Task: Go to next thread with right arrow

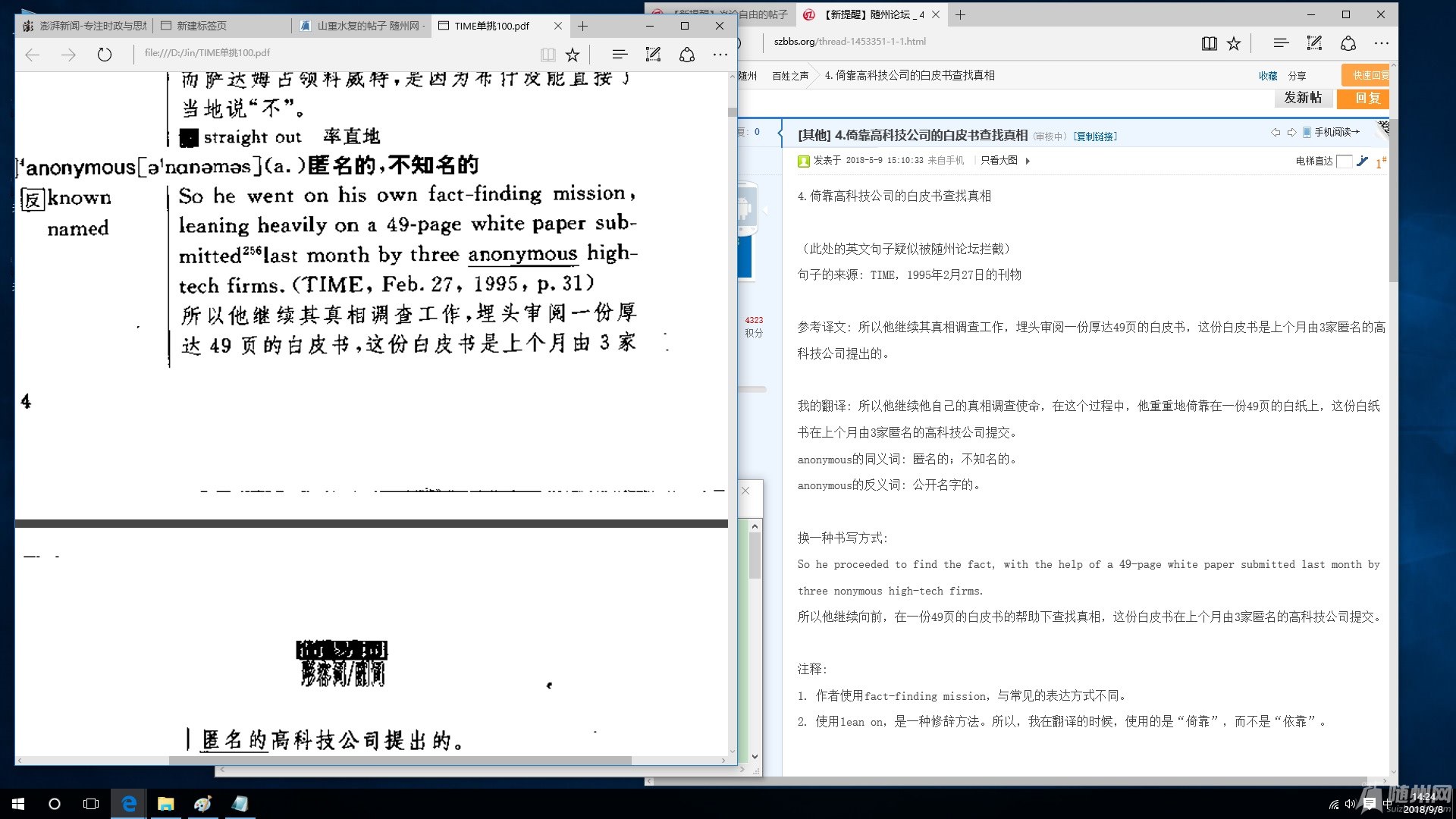Action: 1291,132
